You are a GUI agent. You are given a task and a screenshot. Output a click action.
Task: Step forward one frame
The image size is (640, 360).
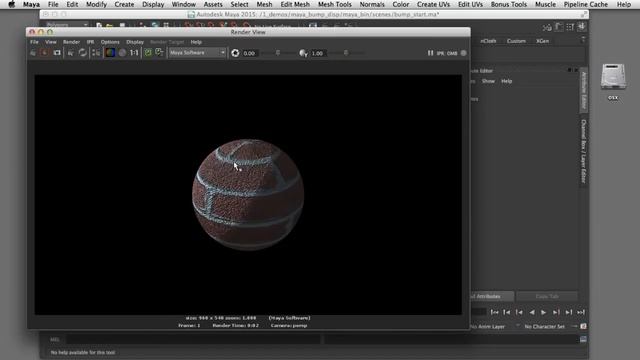(x=569, y=312)
